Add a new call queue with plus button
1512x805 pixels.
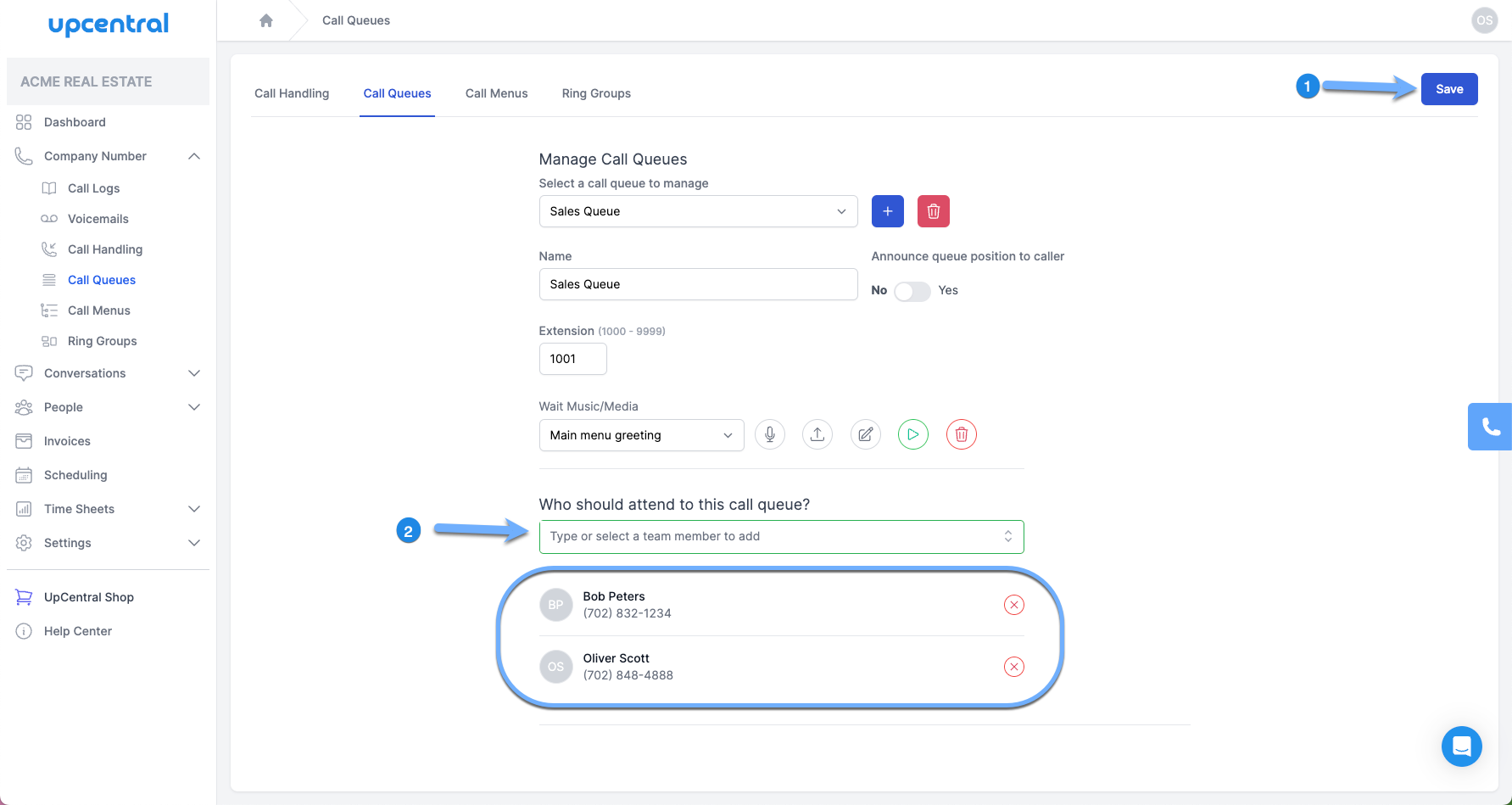click(887, 211)
